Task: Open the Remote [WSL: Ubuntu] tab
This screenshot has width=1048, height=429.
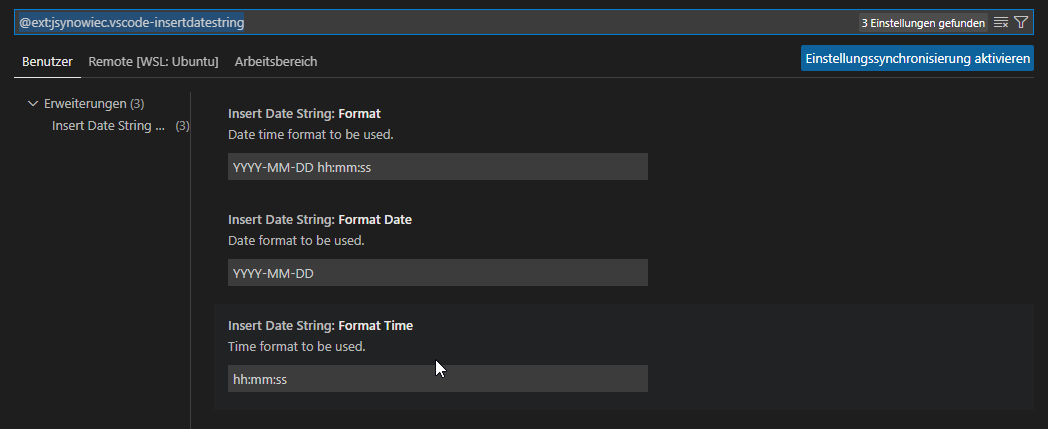Action: tap(153, 61)
